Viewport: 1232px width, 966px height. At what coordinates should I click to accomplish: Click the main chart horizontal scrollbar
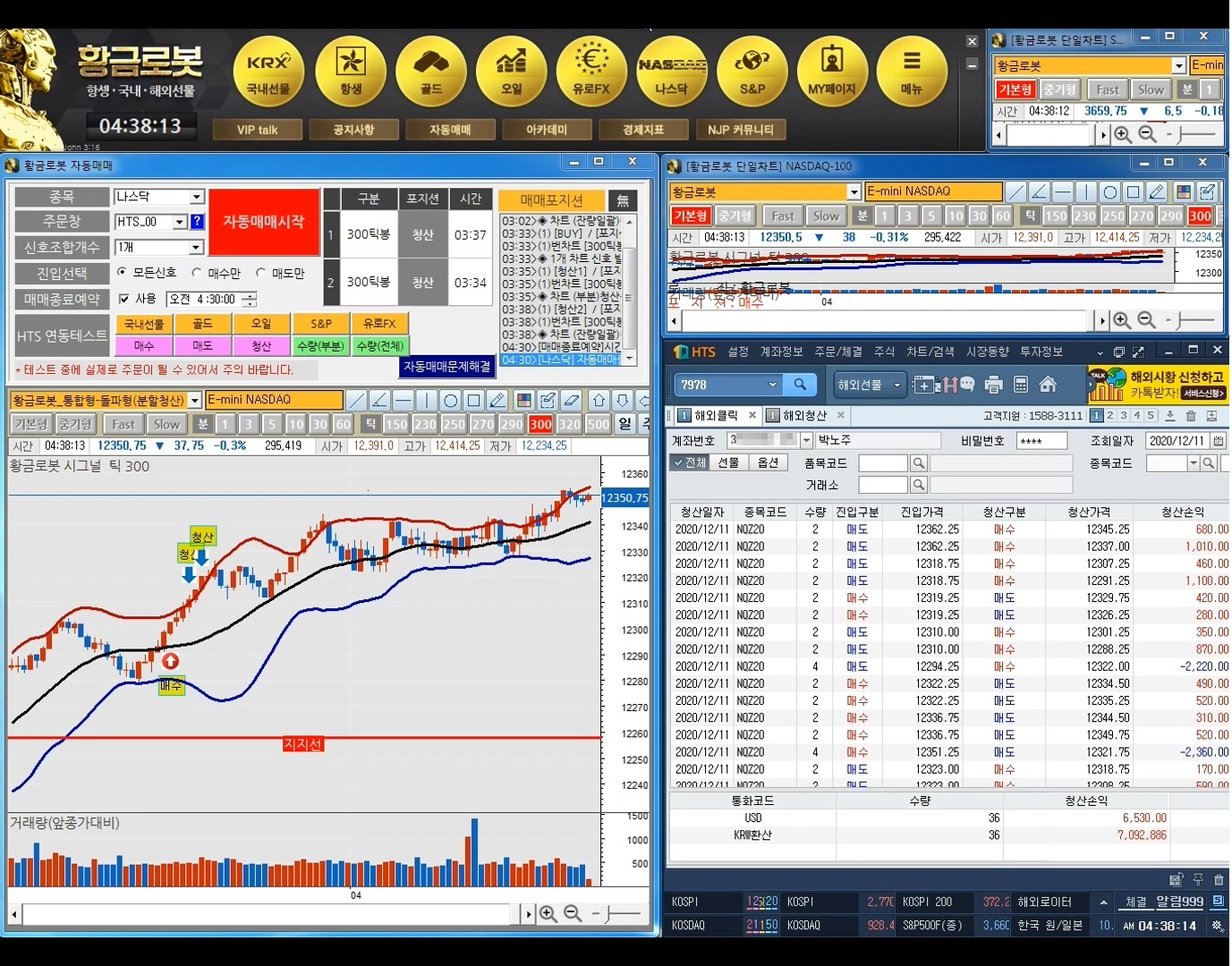[x=270, y=914]
